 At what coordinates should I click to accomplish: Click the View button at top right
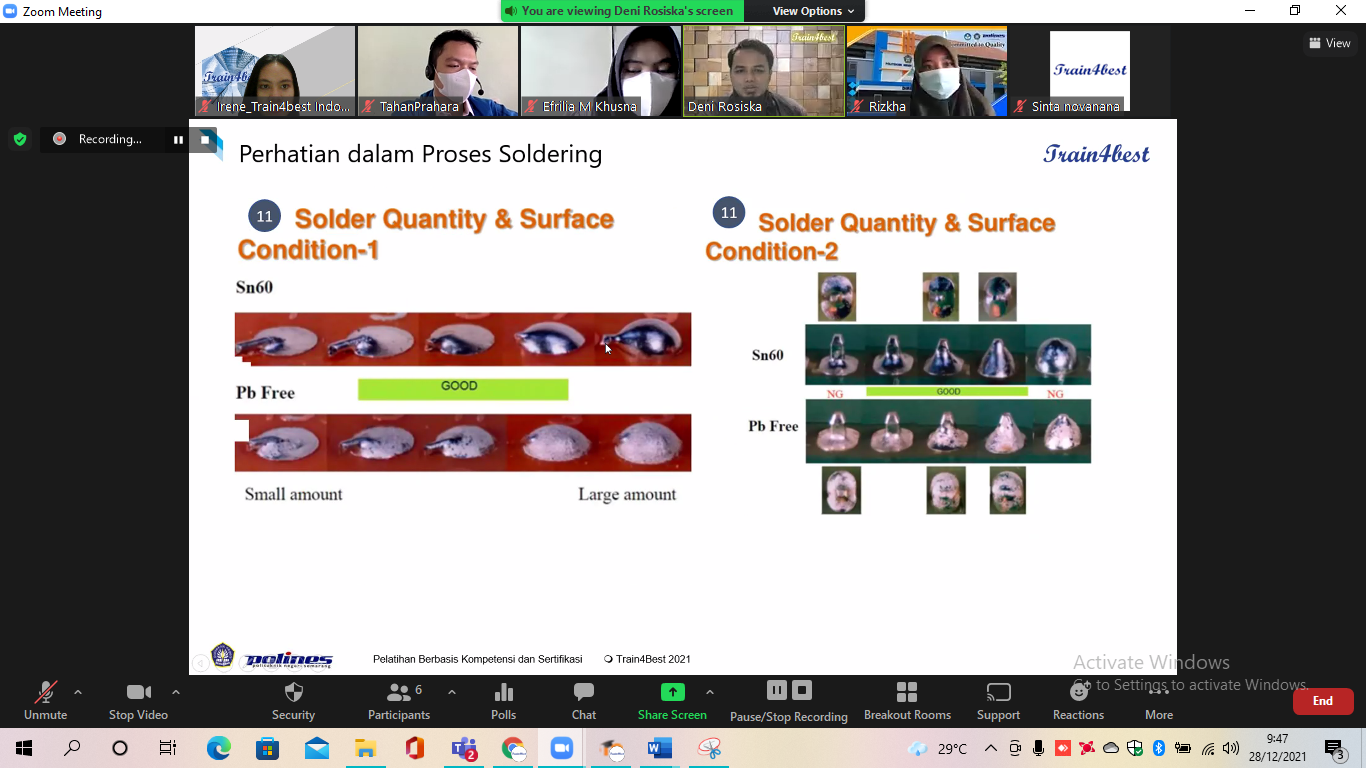[1329, 43]
